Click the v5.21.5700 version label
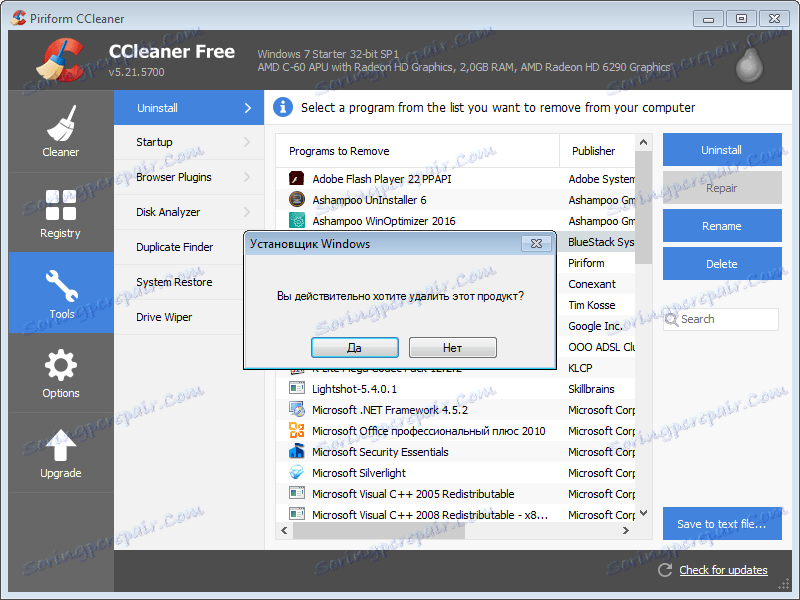Viewport: 800px width, 600px height. [x=136, y=72]
